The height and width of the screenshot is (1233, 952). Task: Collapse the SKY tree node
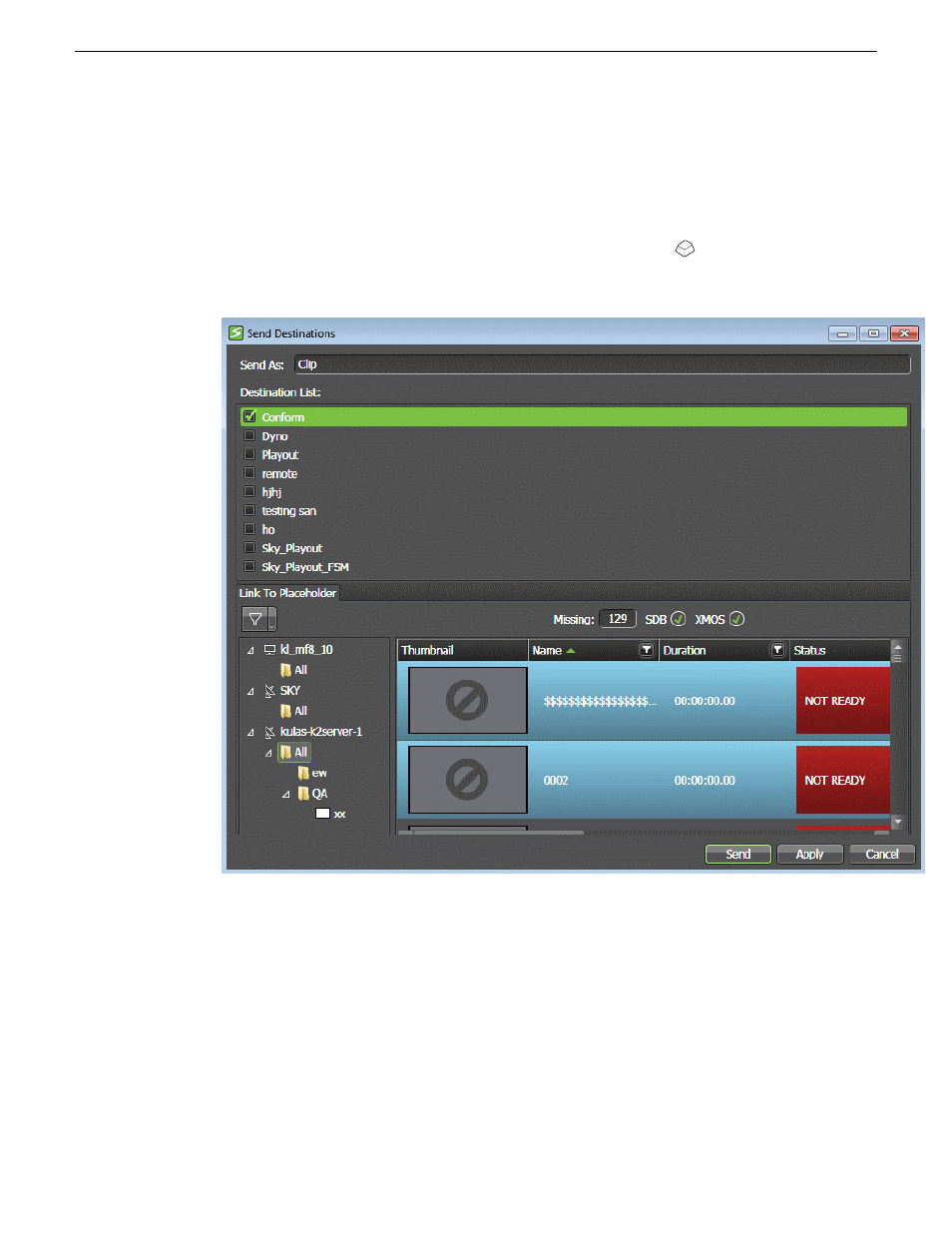point(250,691)
